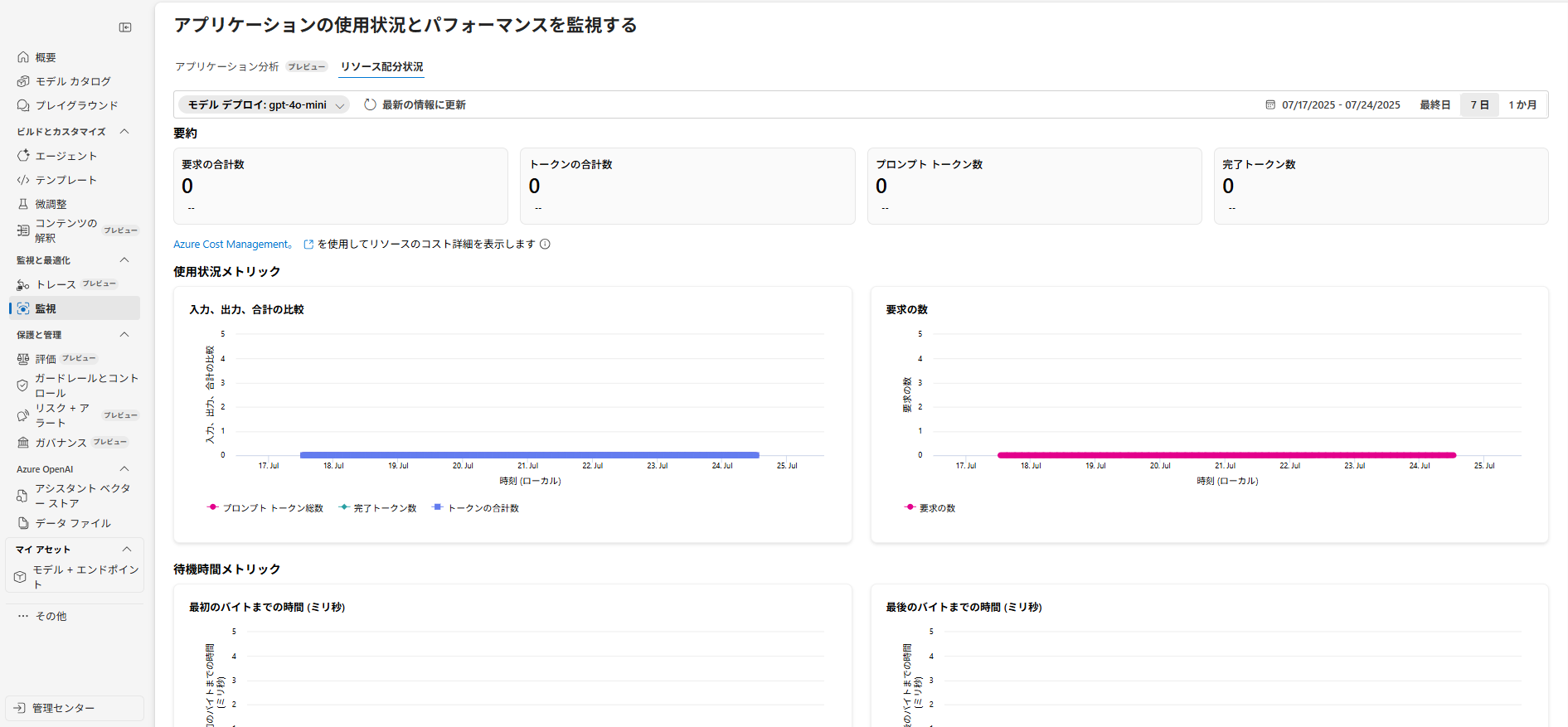Open the モデル デプロイ gpt-4o-mini dropdown
Screen dimensions: 1568x727
click(x=264, y=105)
